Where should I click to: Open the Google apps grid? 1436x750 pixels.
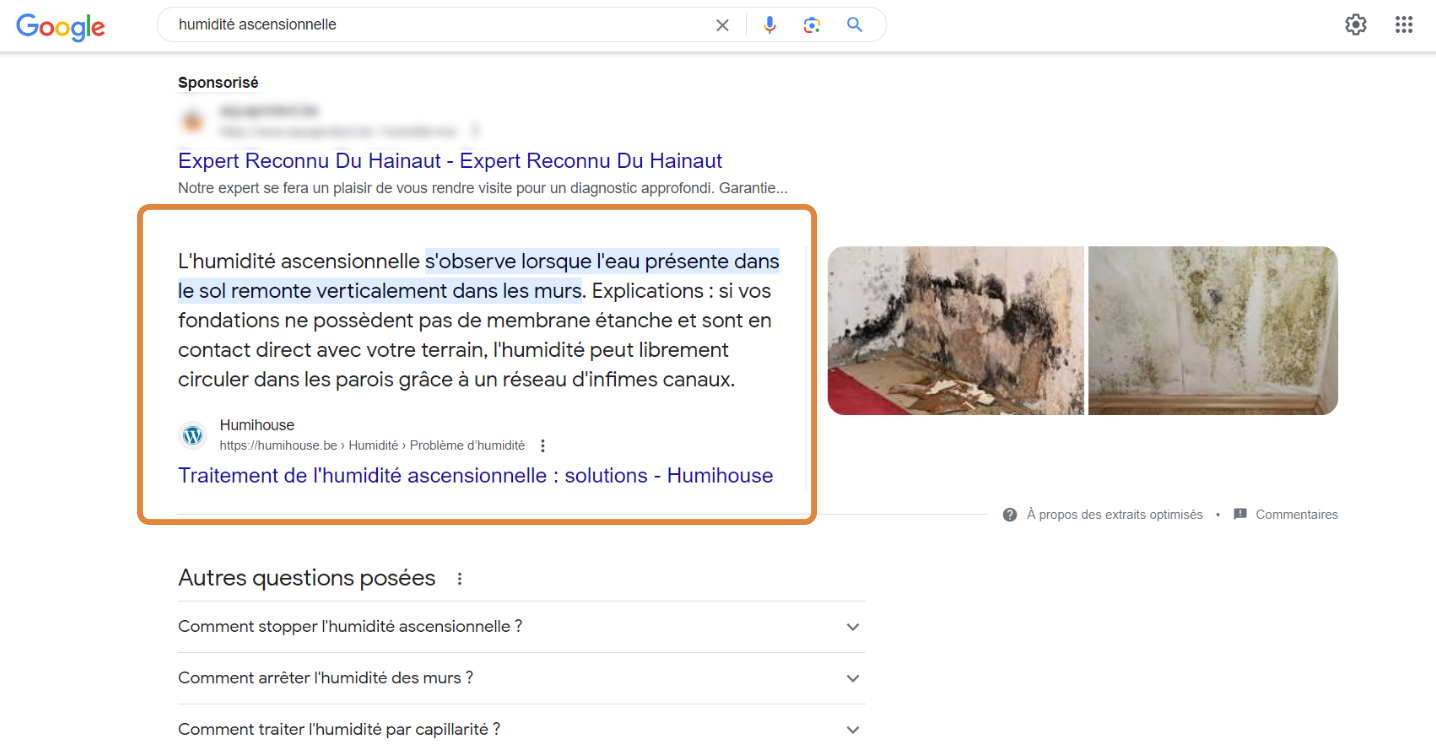tap(1404, 25)
